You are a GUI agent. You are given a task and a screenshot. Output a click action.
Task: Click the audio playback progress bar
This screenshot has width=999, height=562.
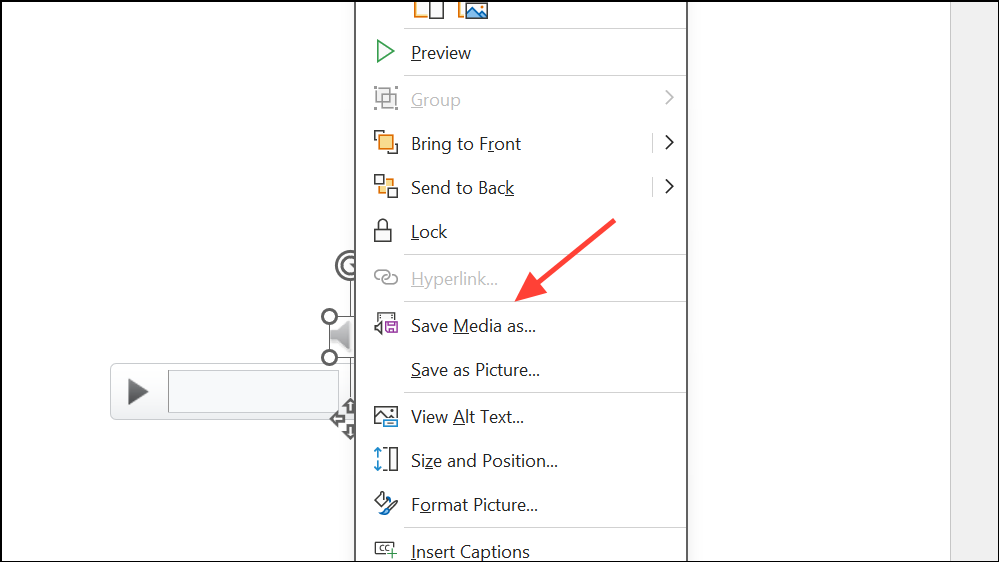(253, 391)
